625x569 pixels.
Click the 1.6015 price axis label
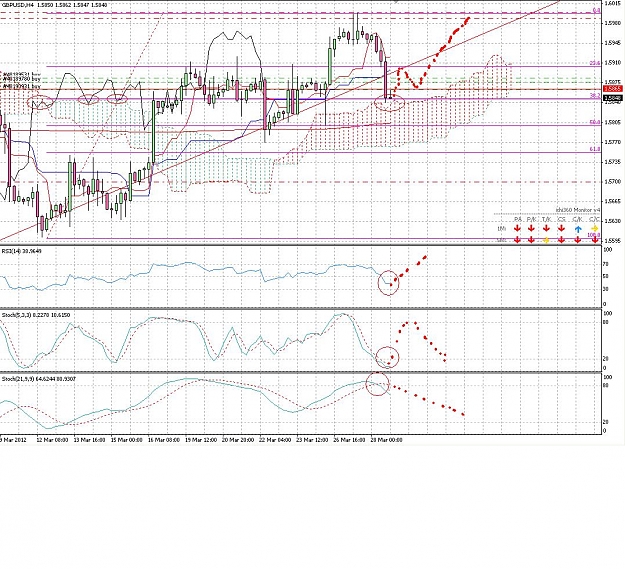(x=612, y=3)
